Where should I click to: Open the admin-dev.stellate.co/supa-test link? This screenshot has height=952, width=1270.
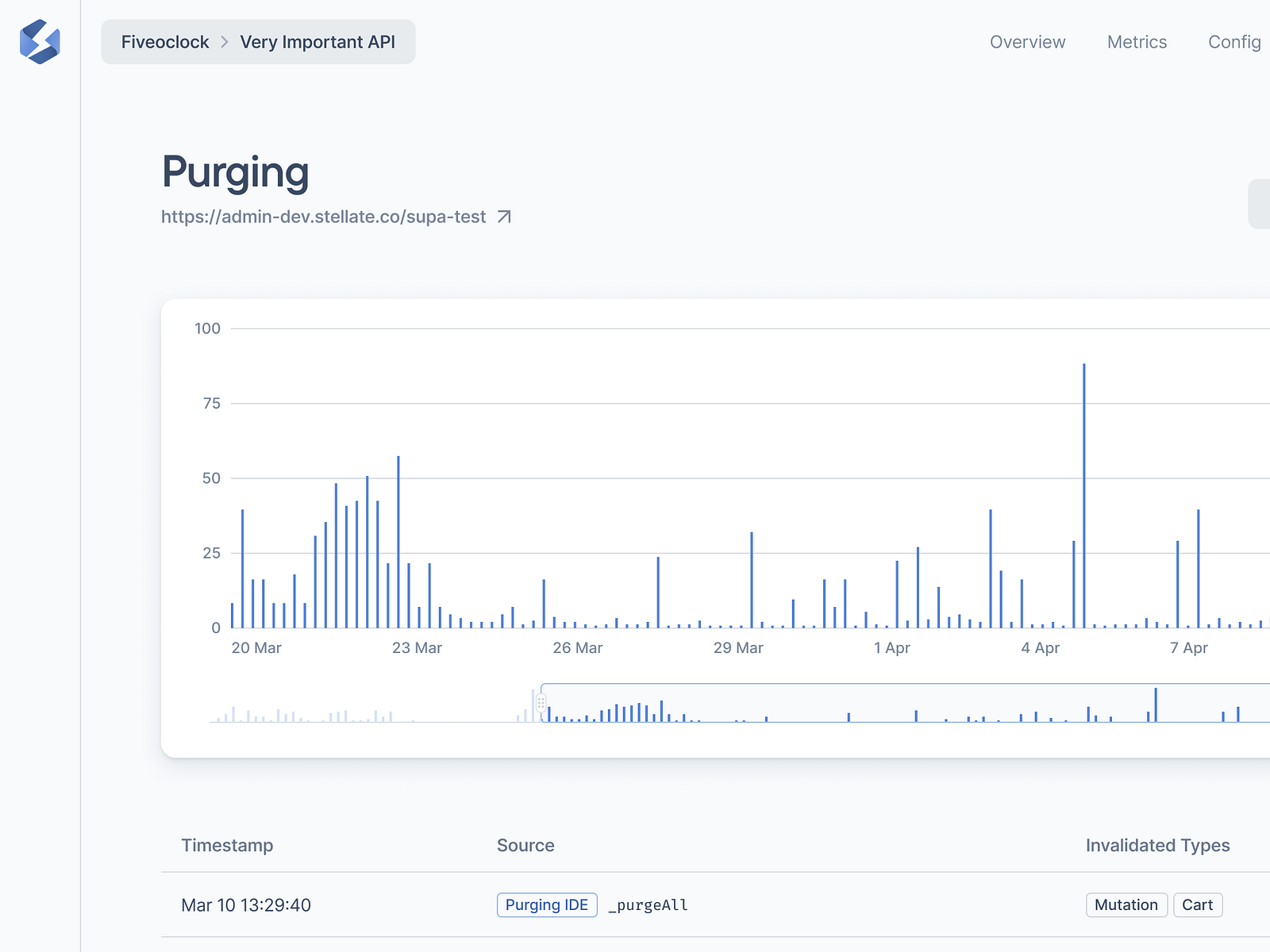[x=324, y=217]
